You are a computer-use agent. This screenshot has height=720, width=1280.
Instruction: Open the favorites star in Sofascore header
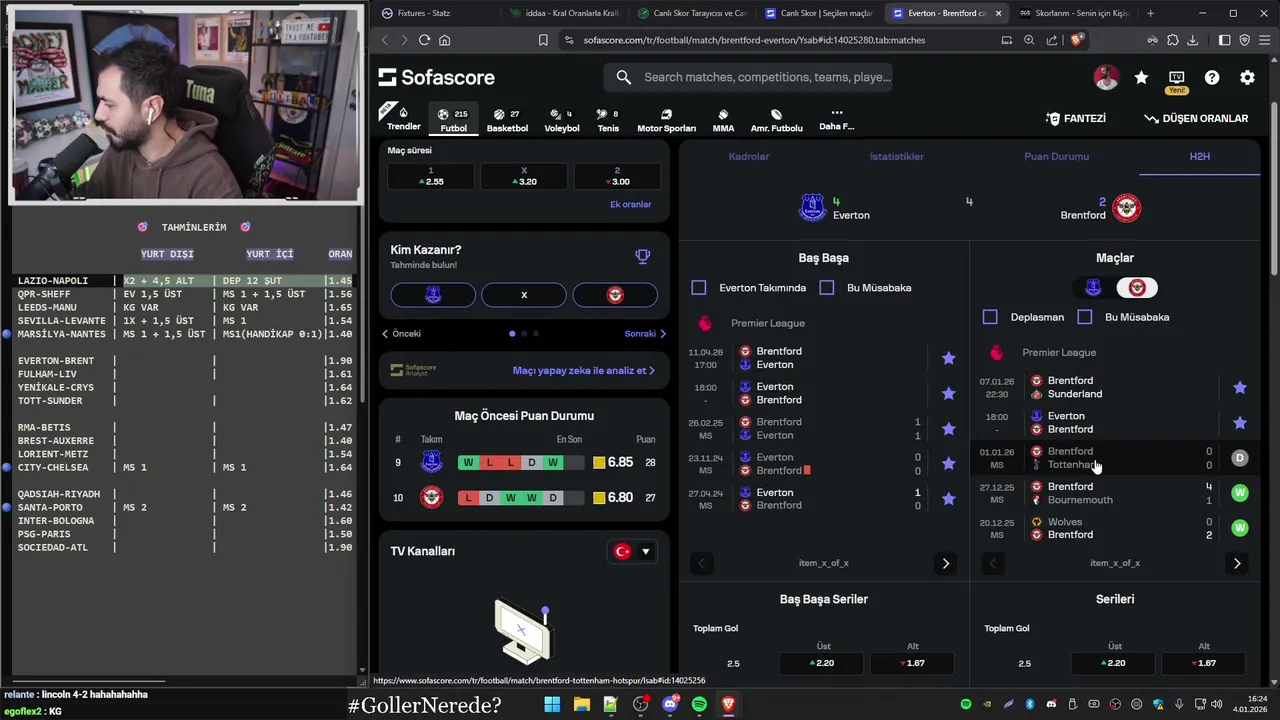click(x=1141, y=78)
